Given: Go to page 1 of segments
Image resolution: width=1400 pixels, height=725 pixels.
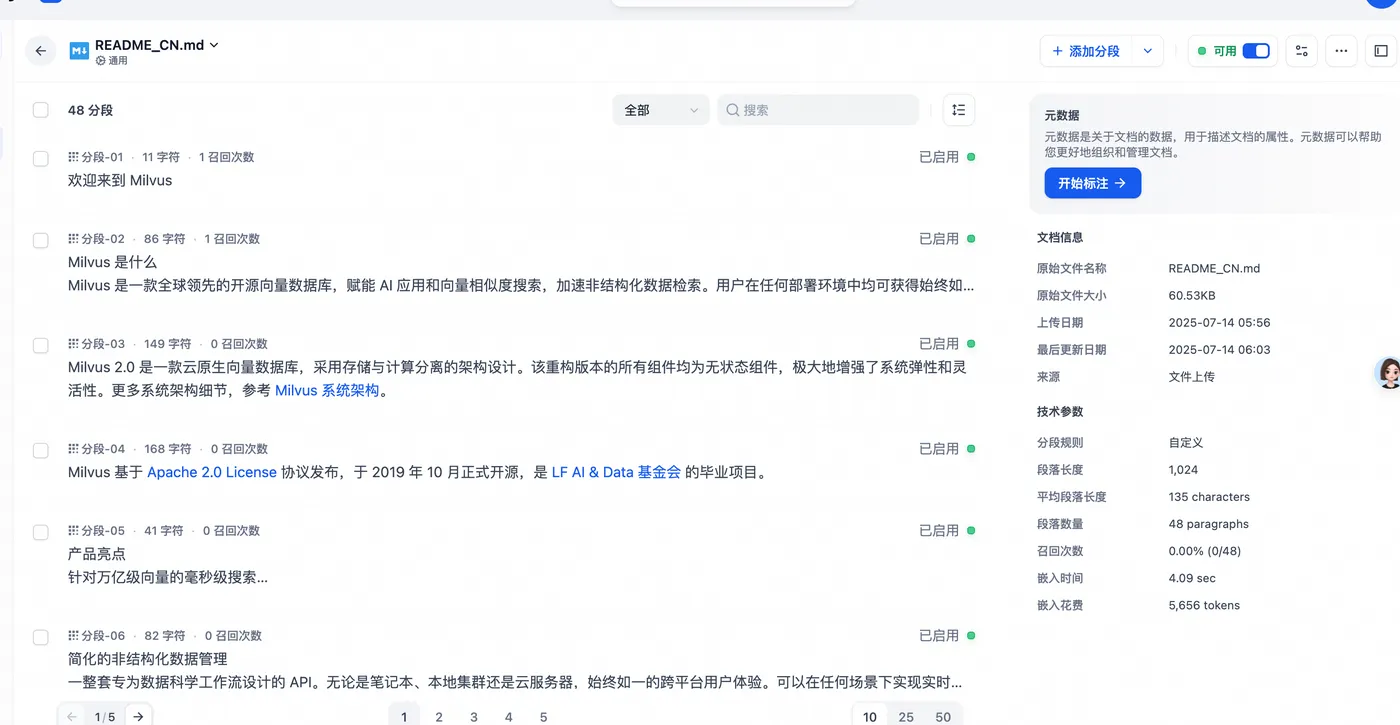Looking at the screenshot, I should coord(404,716).
